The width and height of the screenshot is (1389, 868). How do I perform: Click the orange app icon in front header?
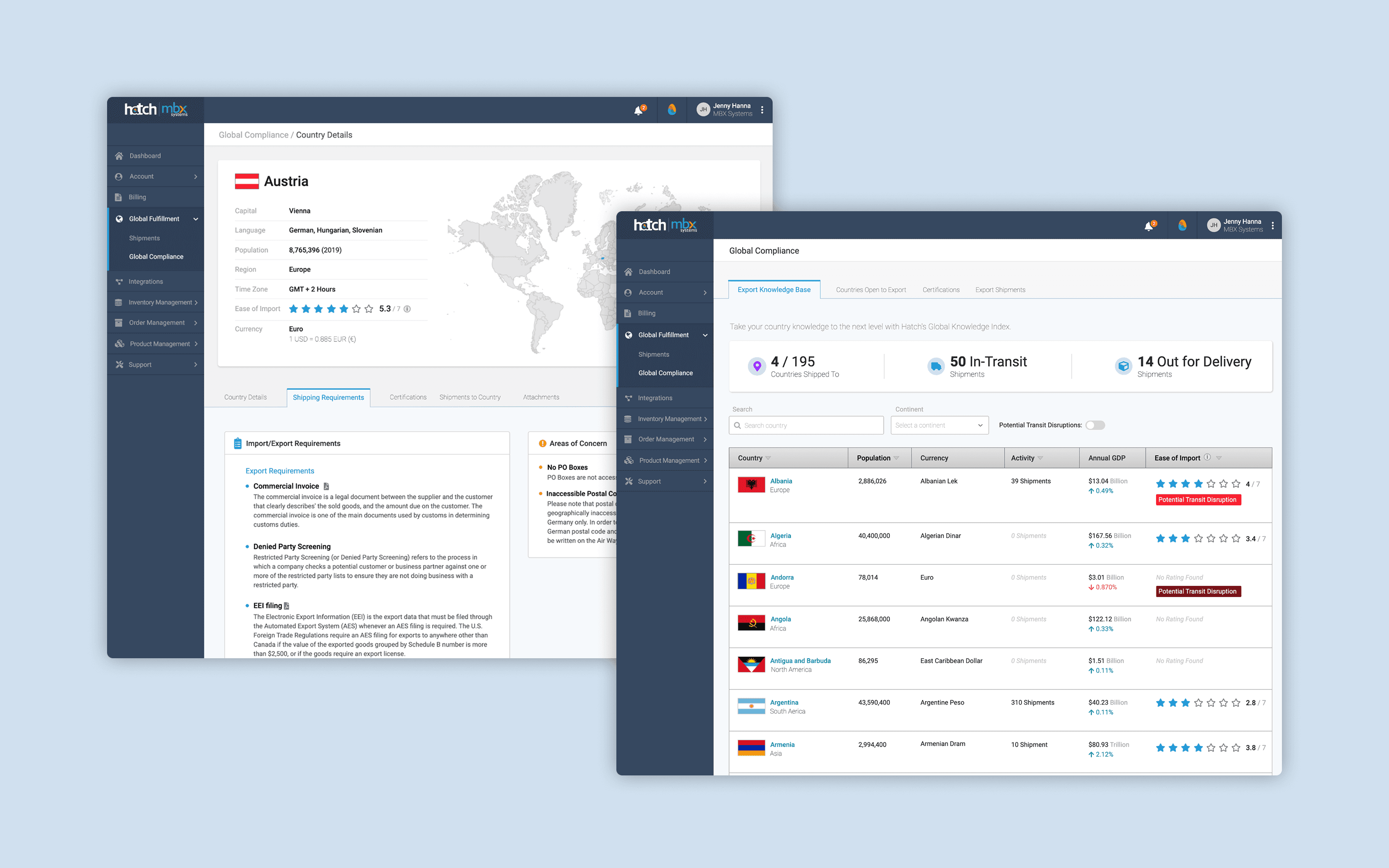tap(1183, 226)
